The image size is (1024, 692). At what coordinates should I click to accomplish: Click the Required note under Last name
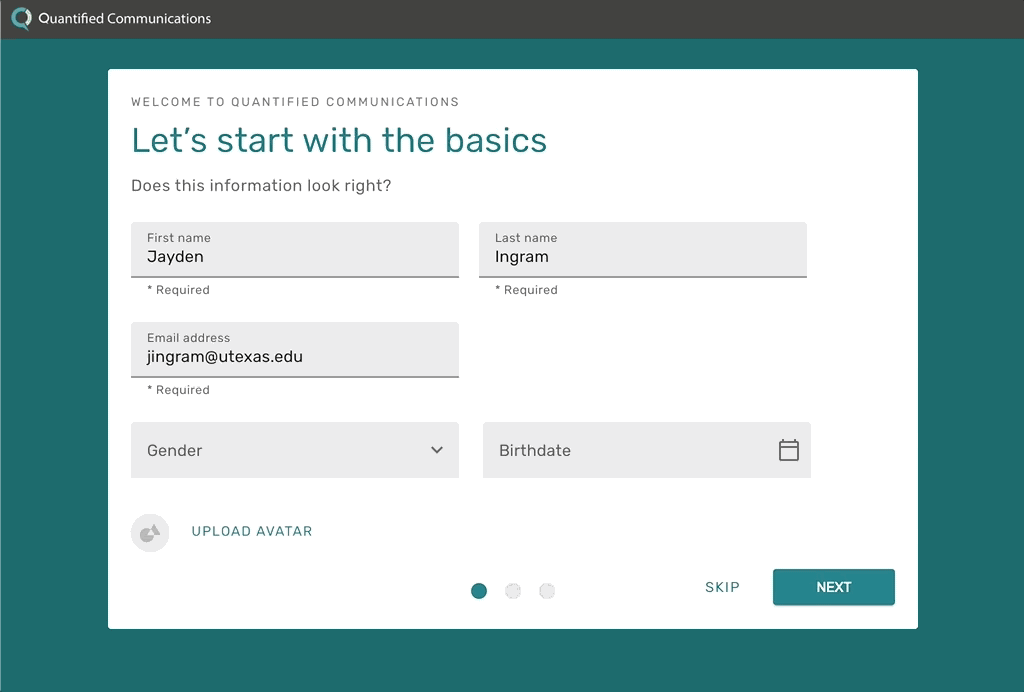pyautogui.click(x=526, y=290)
